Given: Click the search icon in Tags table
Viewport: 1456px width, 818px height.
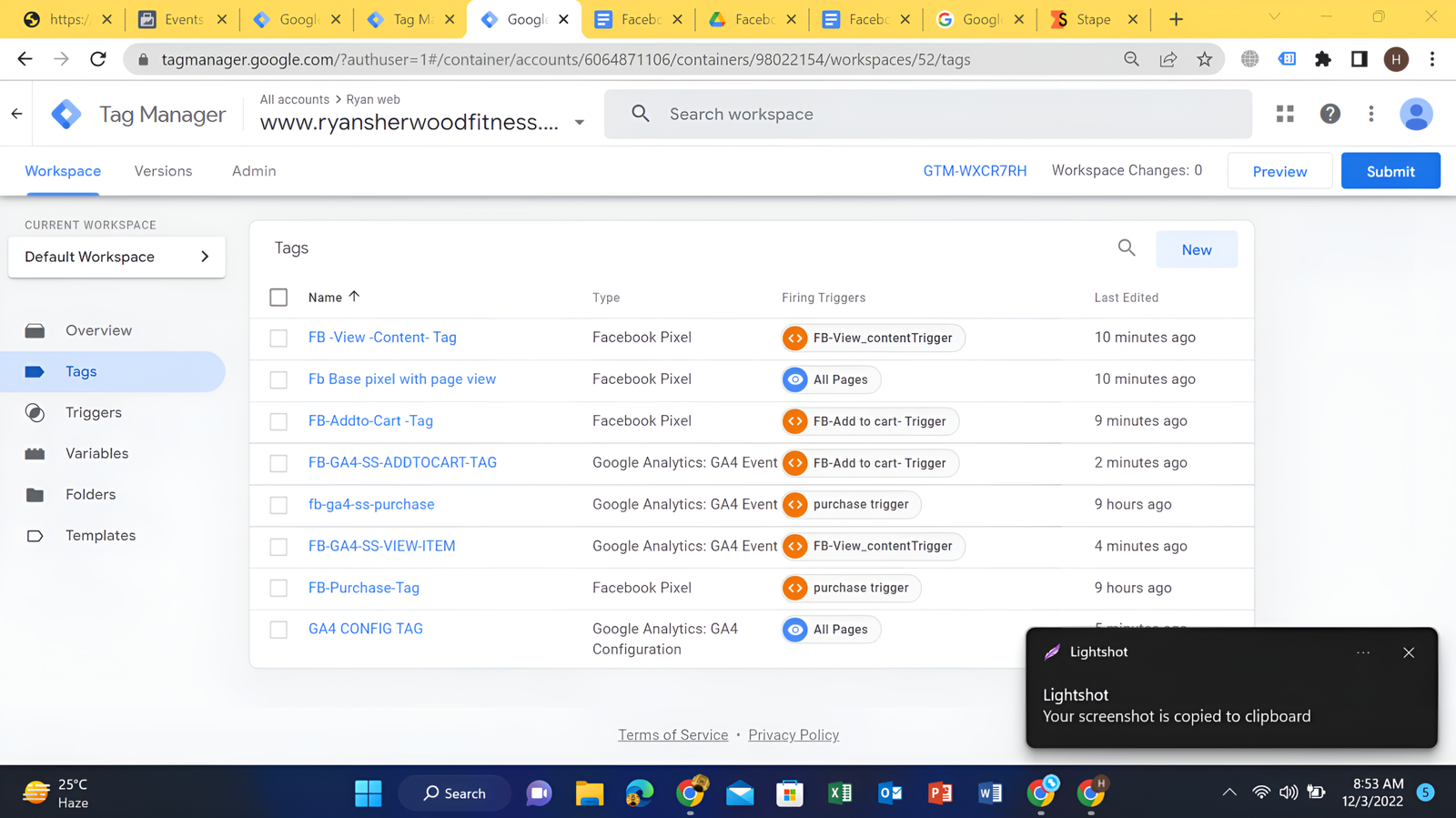Looking at the screenshot, I should click(1127, 248).
